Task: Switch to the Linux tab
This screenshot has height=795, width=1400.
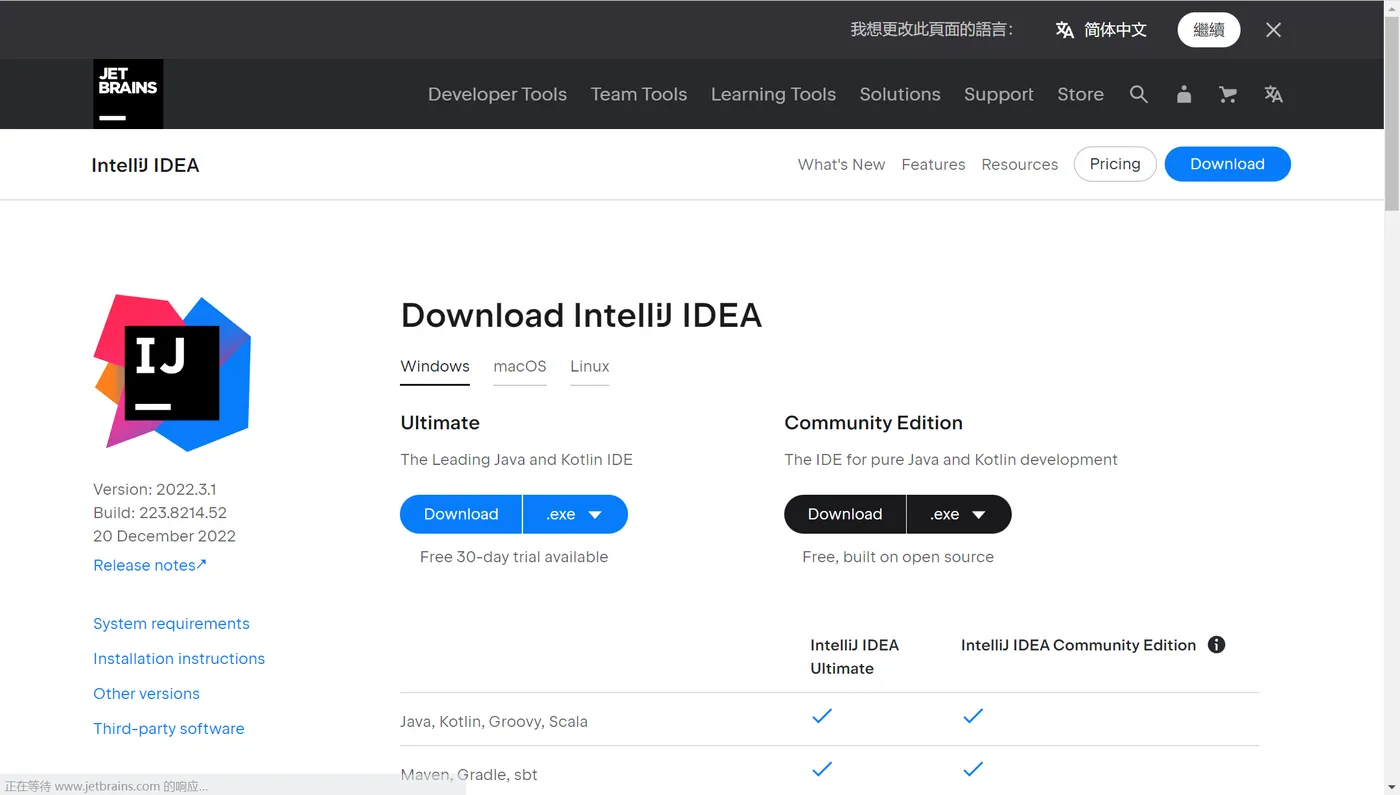Action: (x=589, y=367)
